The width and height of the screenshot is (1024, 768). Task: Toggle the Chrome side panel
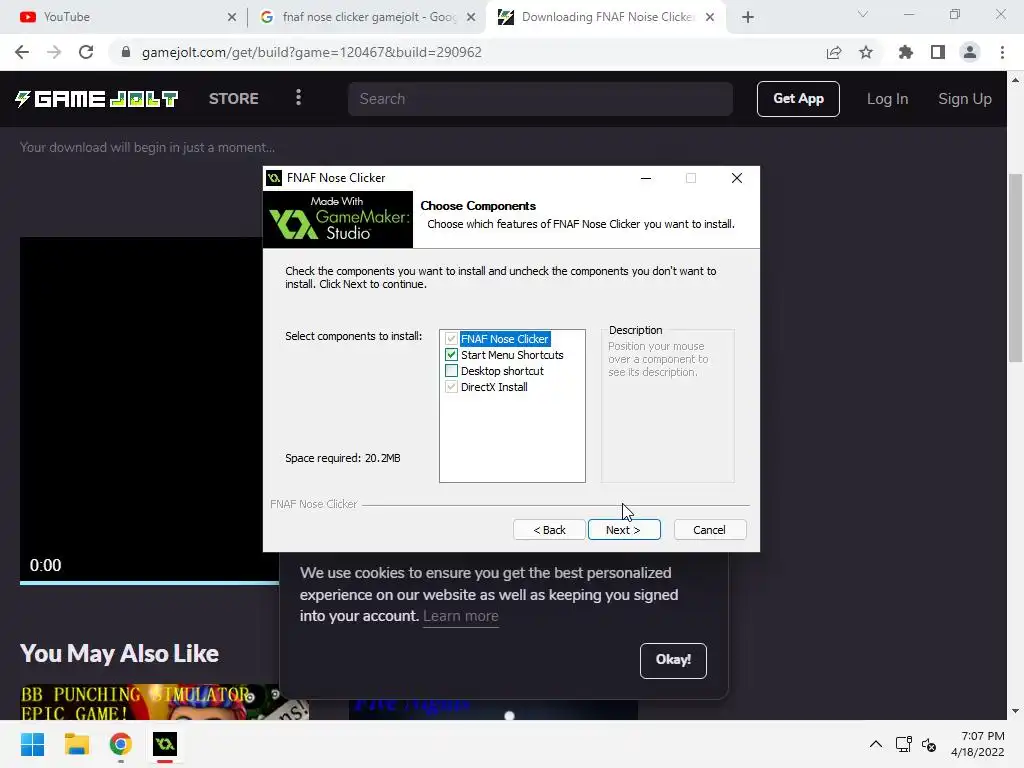click(938, 52)
